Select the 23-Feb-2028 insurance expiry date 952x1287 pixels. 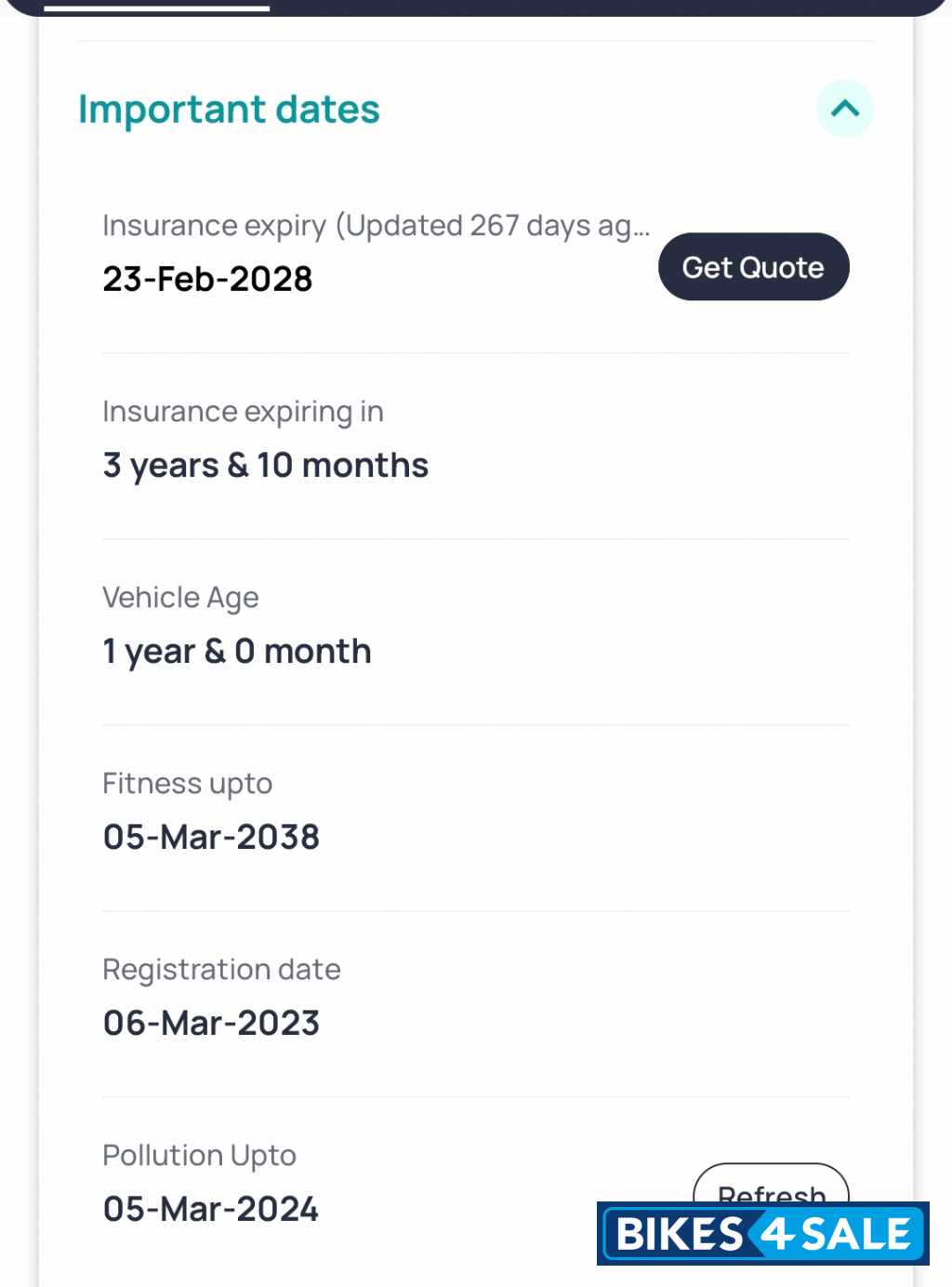[x=207, y=279]
